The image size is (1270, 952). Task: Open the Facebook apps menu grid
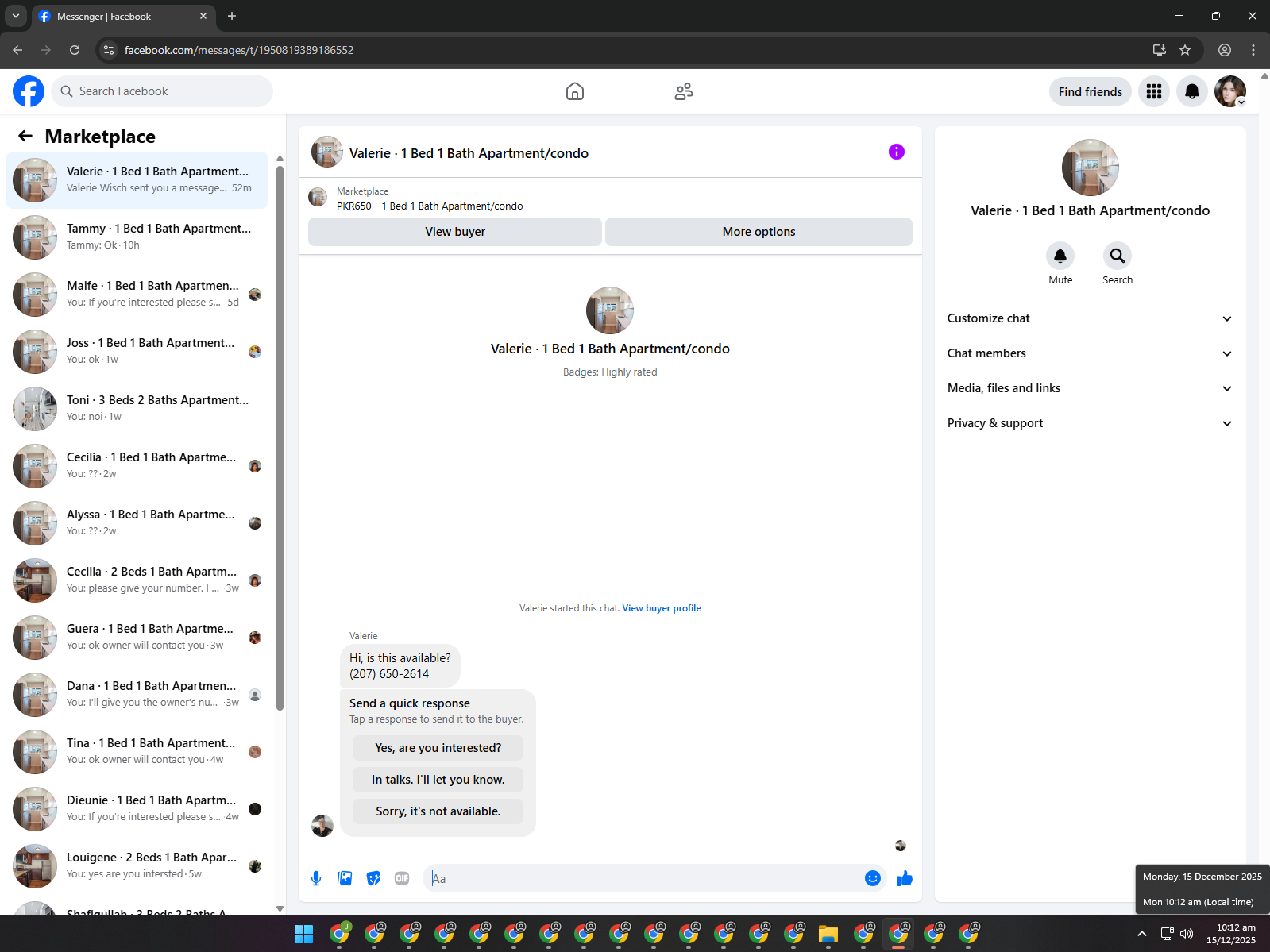pos(1154,91)
